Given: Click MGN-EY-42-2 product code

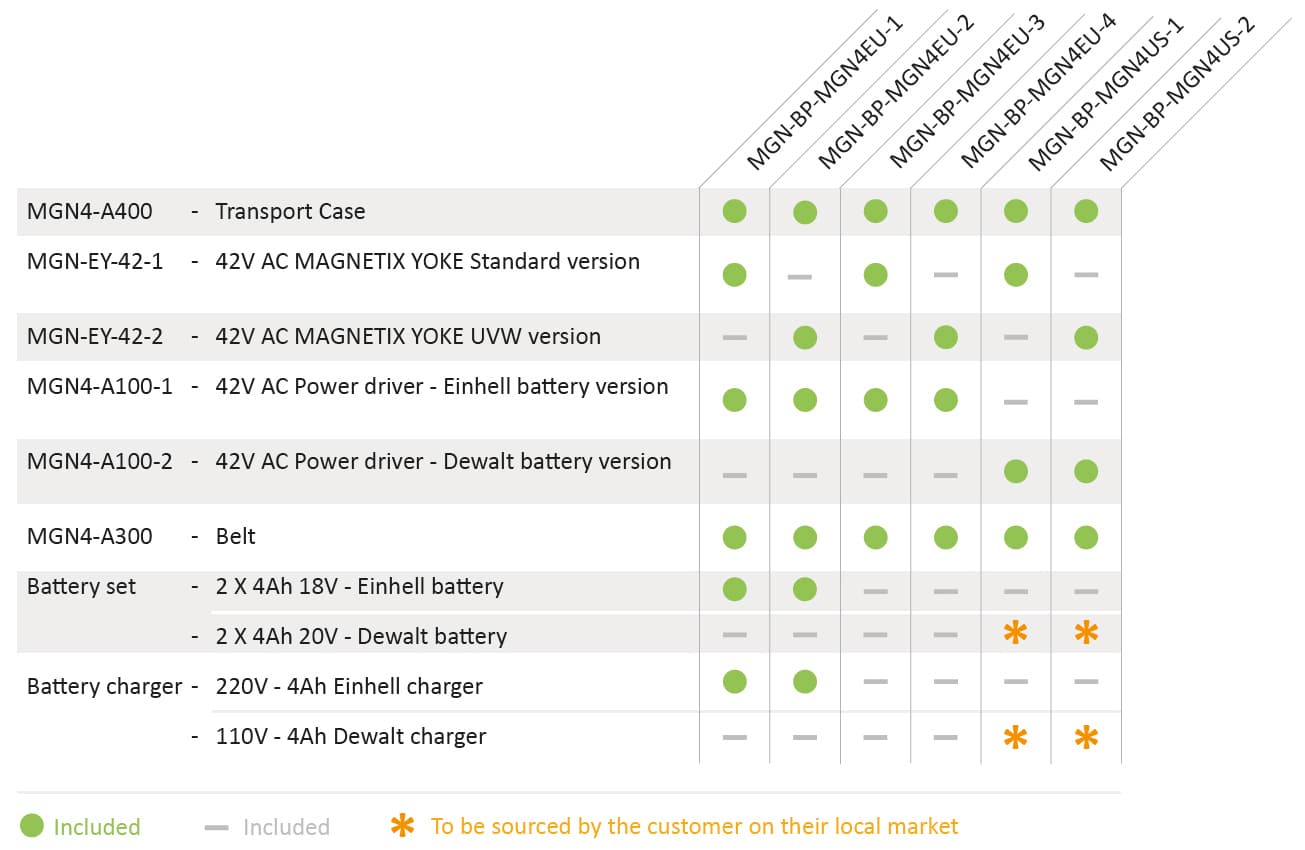Looking at the screenshot, I should click(x=95, y=337).
